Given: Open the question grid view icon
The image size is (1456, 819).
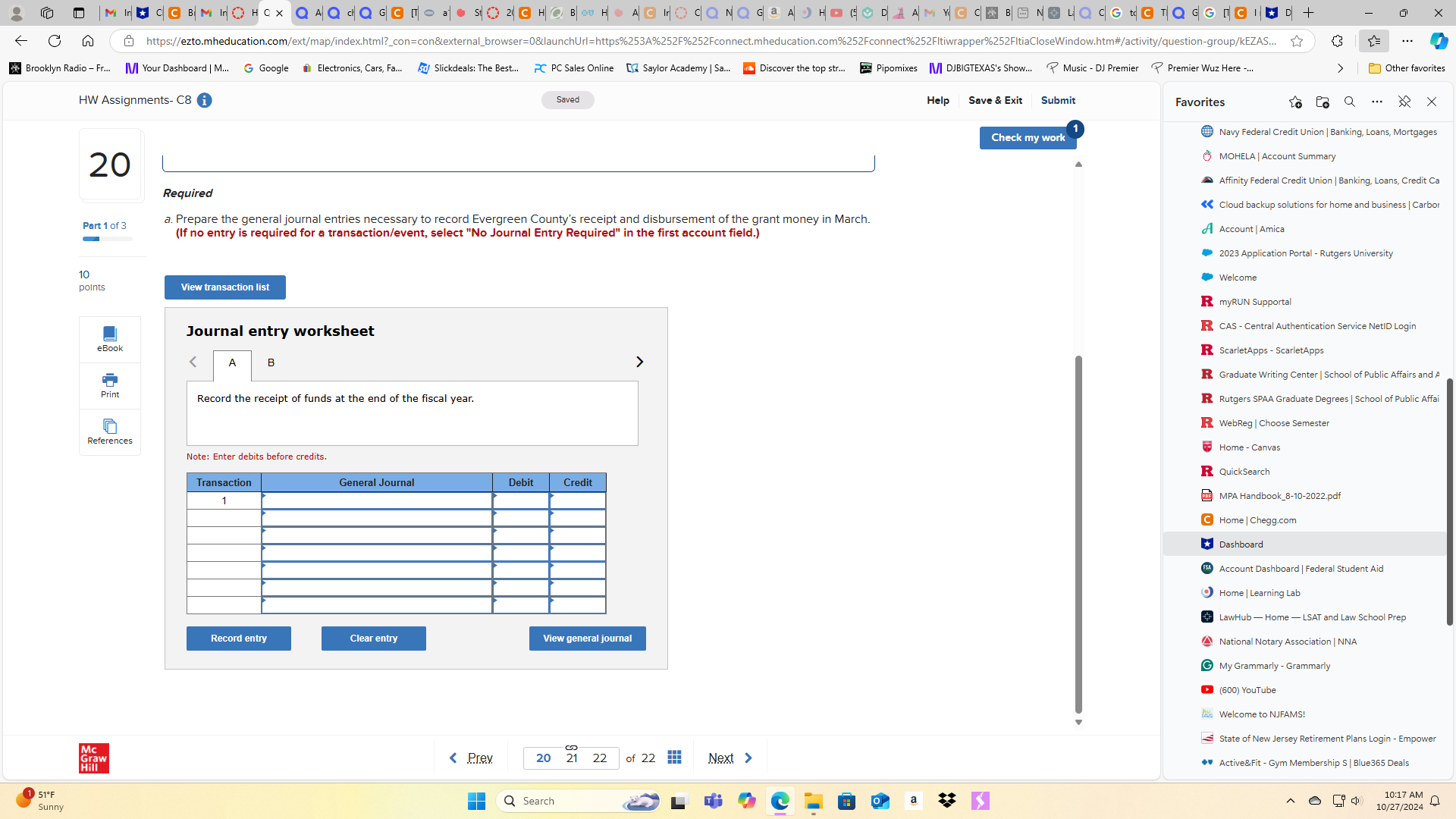Looking at the screenshot, I should point(674,758).
